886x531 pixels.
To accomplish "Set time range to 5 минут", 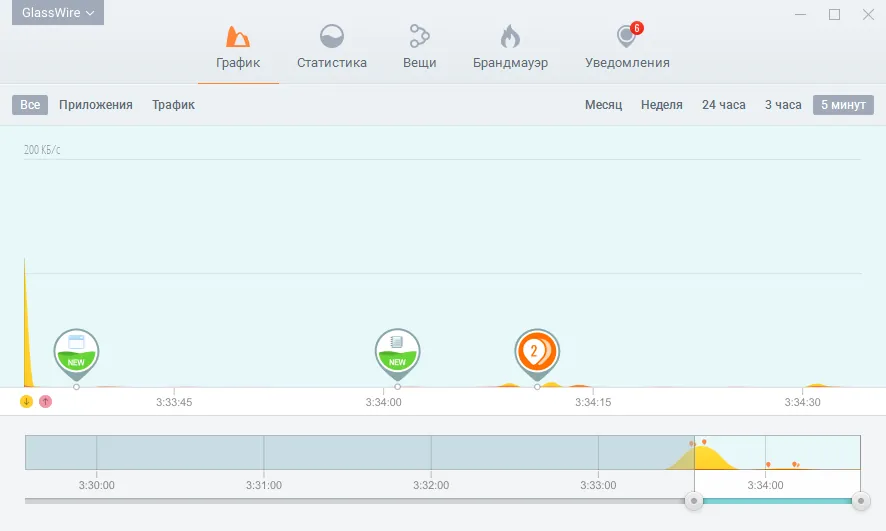I will (x=843, y=105).
